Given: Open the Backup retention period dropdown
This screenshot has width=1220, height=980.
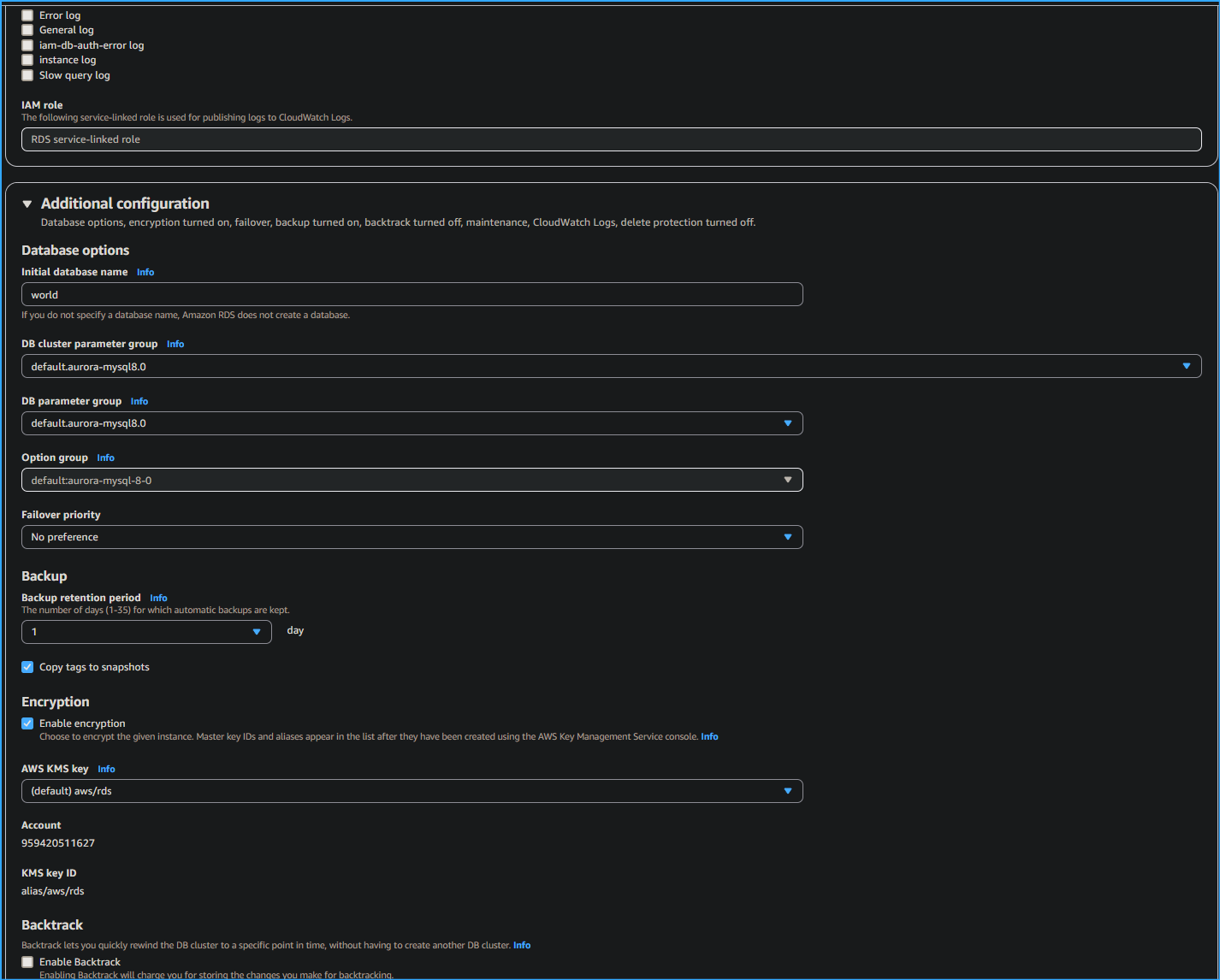Looking at the screenshot, I should coord(256,630).
